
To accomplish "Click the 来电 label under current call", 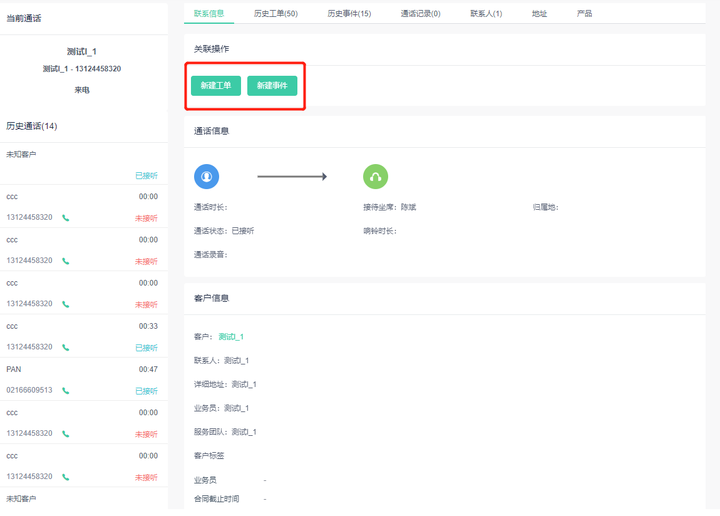I will 82,90.
